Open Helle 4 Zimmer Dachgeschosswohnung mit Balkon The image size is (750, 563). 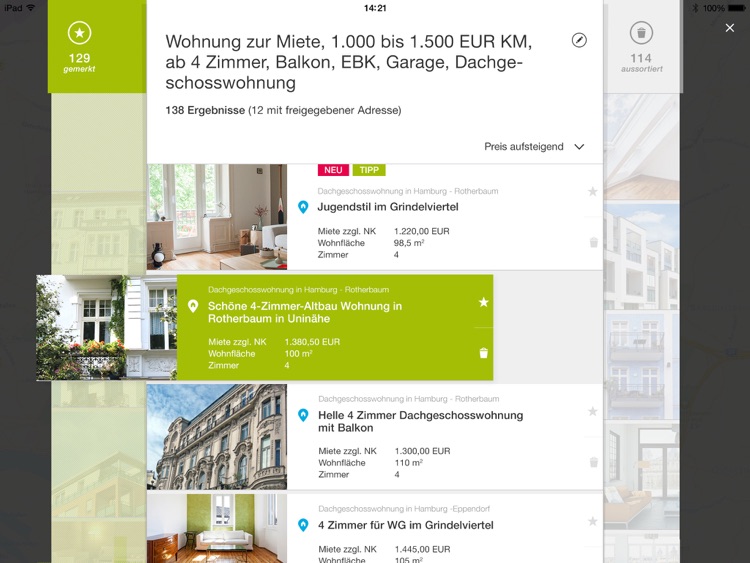point(420,421)
